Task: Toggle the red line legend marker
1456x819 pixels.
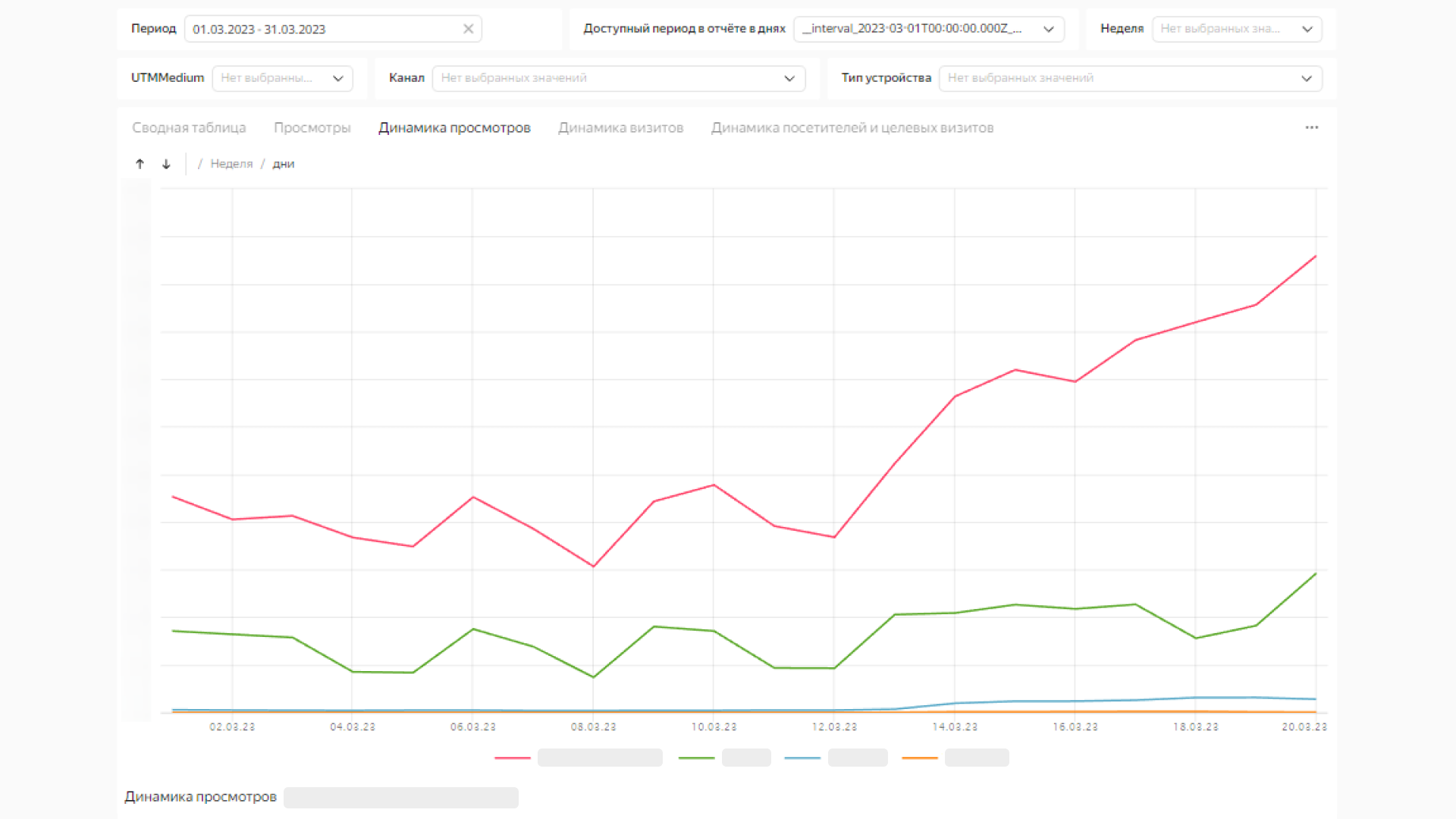Action: [x=513, y=758]
